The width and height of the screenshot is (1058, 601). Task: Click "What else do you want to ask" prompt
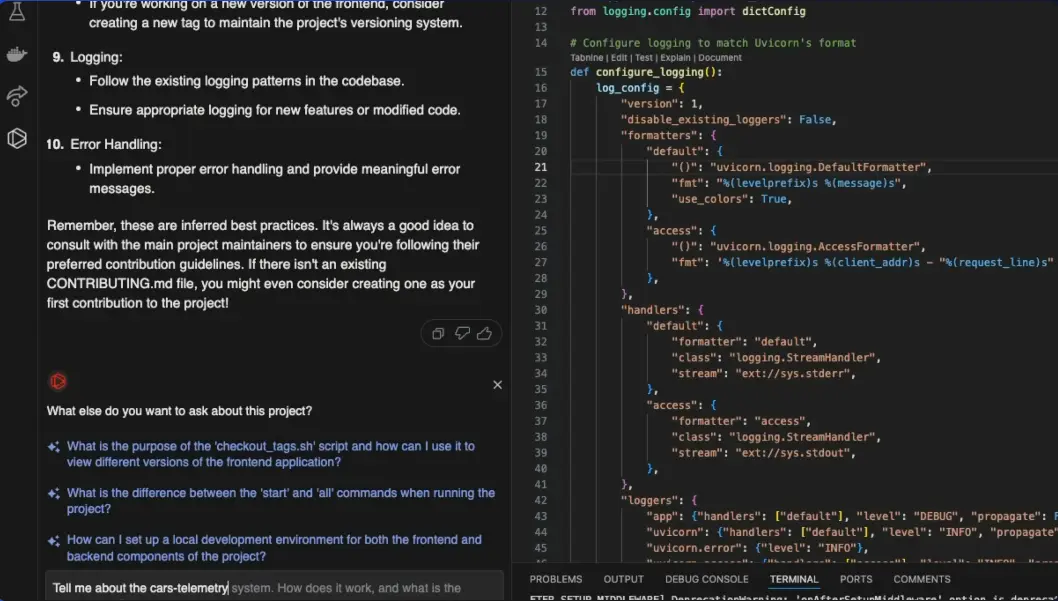click(x=179, y=410)
